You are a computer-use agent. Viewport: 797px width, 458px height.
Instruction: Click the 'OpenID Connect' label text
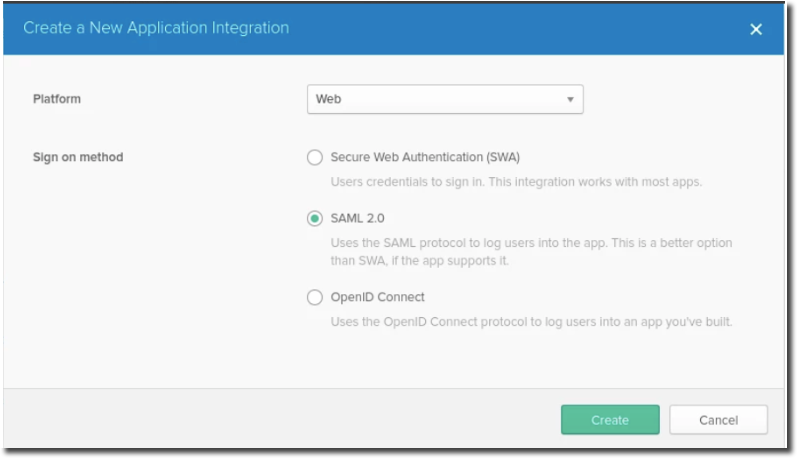377,297
